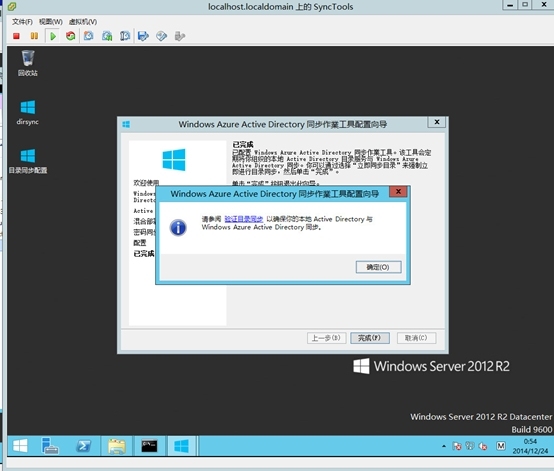Click the wizard title bar Windows icon

[x=126, y=124]
